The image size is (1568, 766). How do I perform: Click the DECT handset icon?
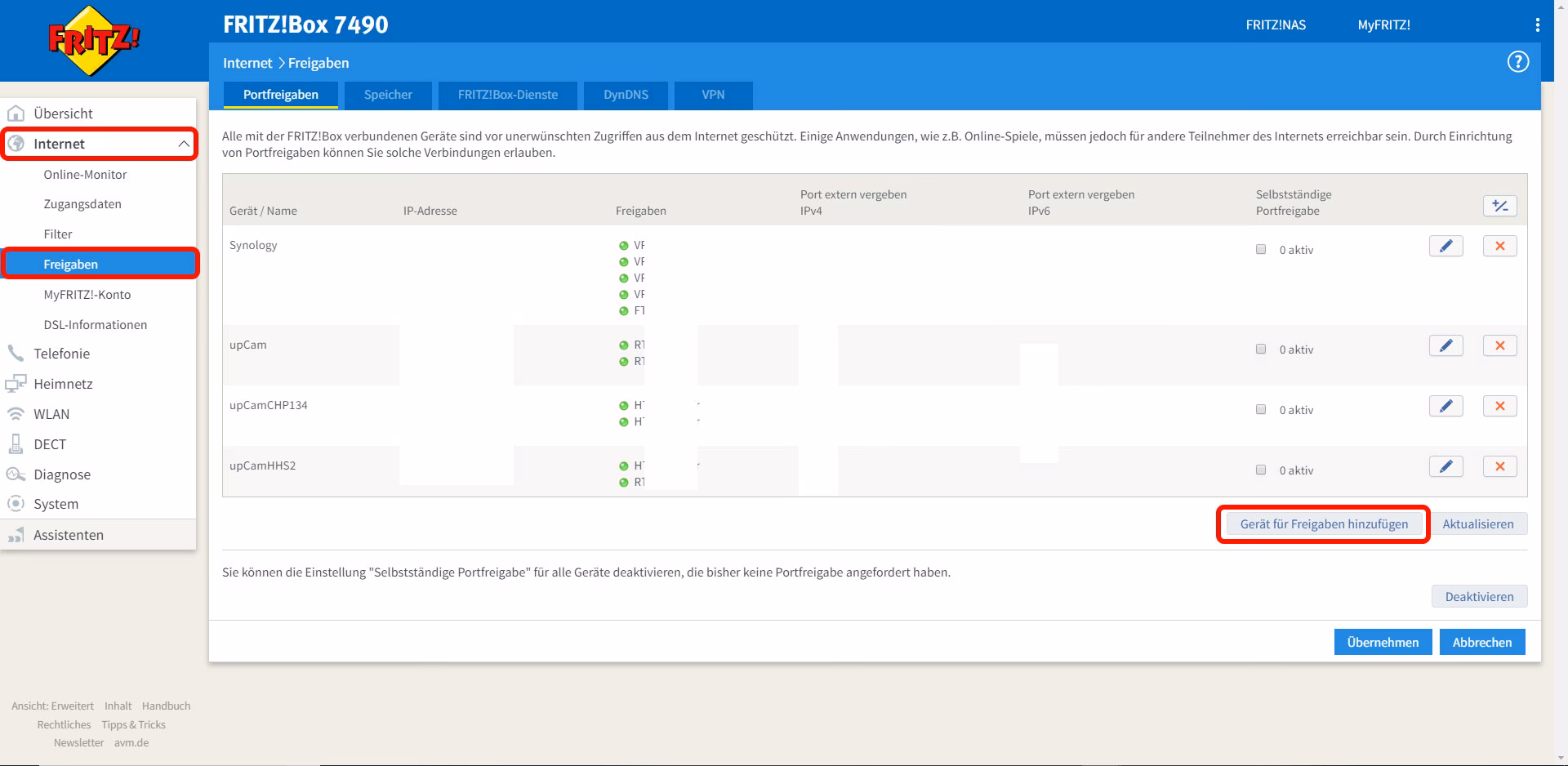16,444
